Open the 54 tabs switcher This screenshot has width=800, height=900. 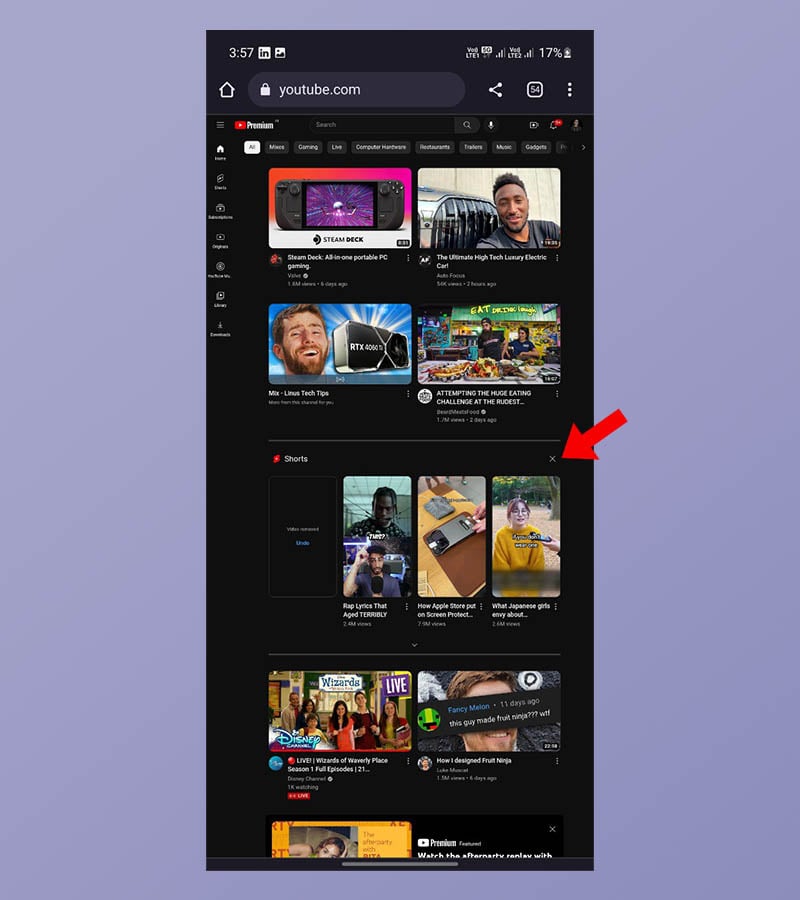point(535,90)
